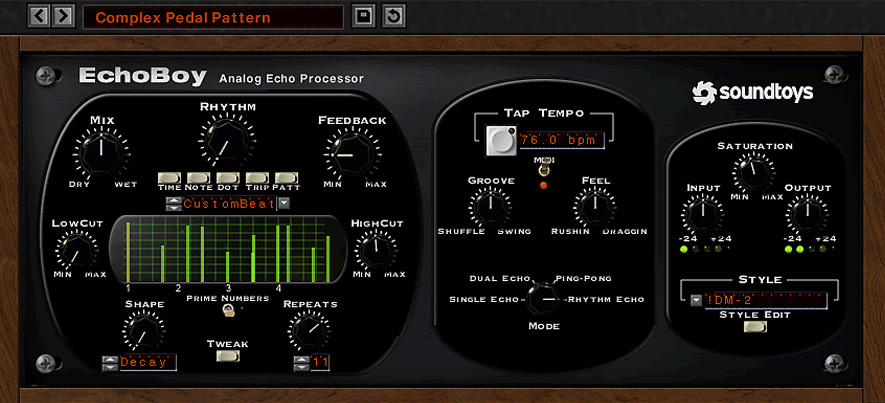885x403 pixels.
Task: Click the EchoBoy title logo
Action: (x=142, y=76)
